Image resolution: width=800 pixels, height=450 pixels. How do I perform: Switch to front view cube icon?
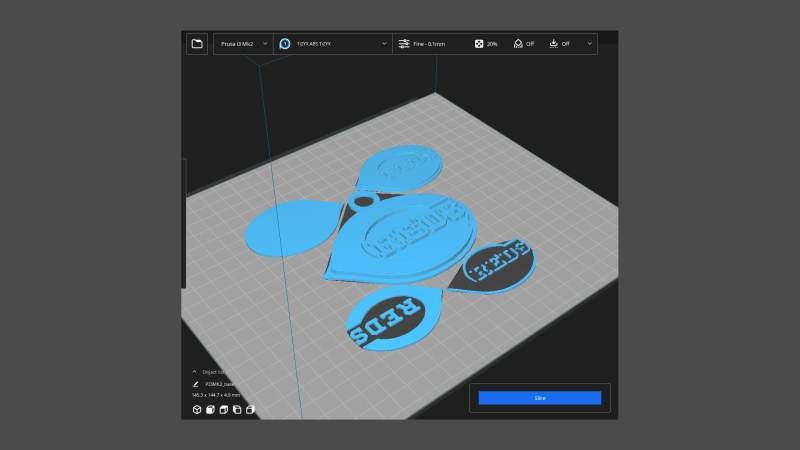point(211,410)
